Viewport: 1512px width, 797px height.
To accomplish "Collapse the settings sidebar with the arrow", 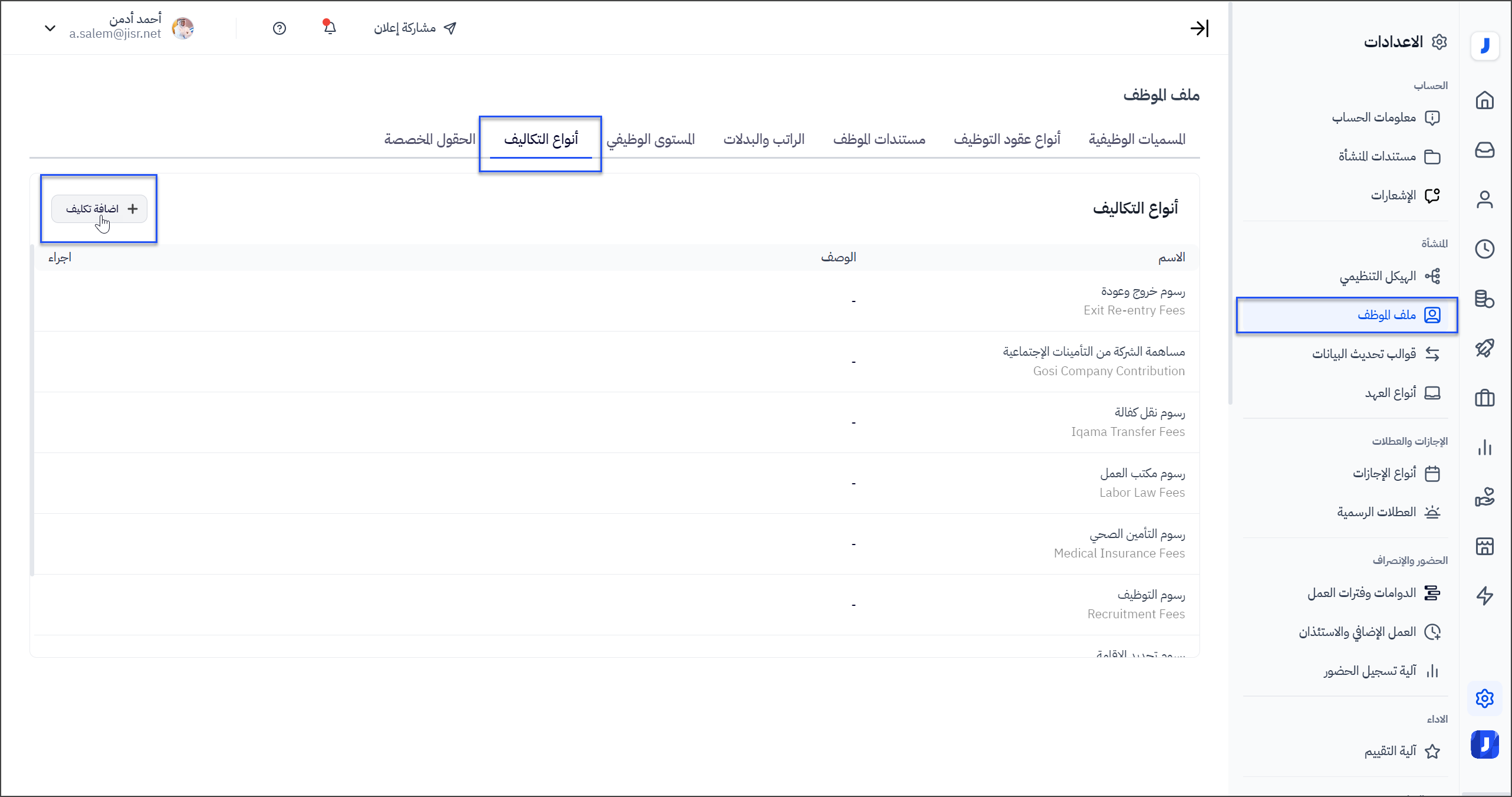I will click(x=1199, y=28).
